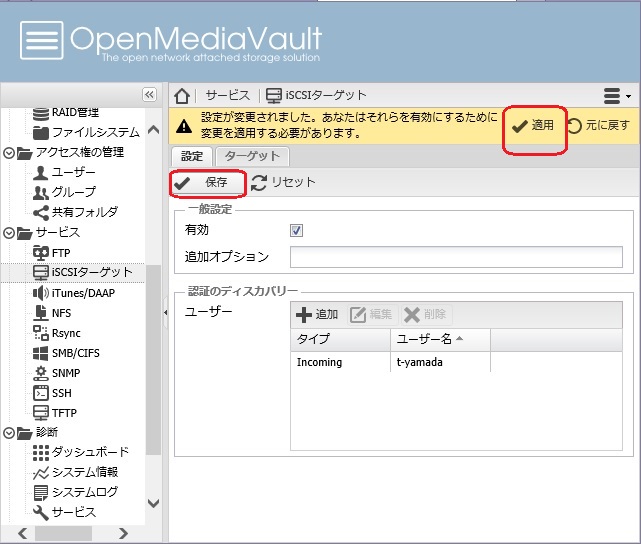Click the home icon in breadcrumb bar
Image resolution: width=641 pixels, height=544 pixels.
click(x=182, y=96)
